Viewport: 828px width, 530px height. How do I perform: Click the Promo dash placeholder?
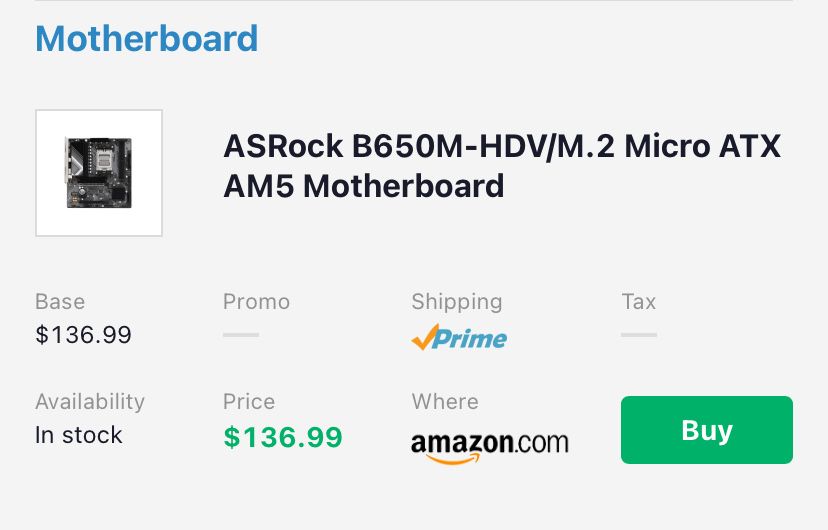pyautogui.click(x=241, y=335)
